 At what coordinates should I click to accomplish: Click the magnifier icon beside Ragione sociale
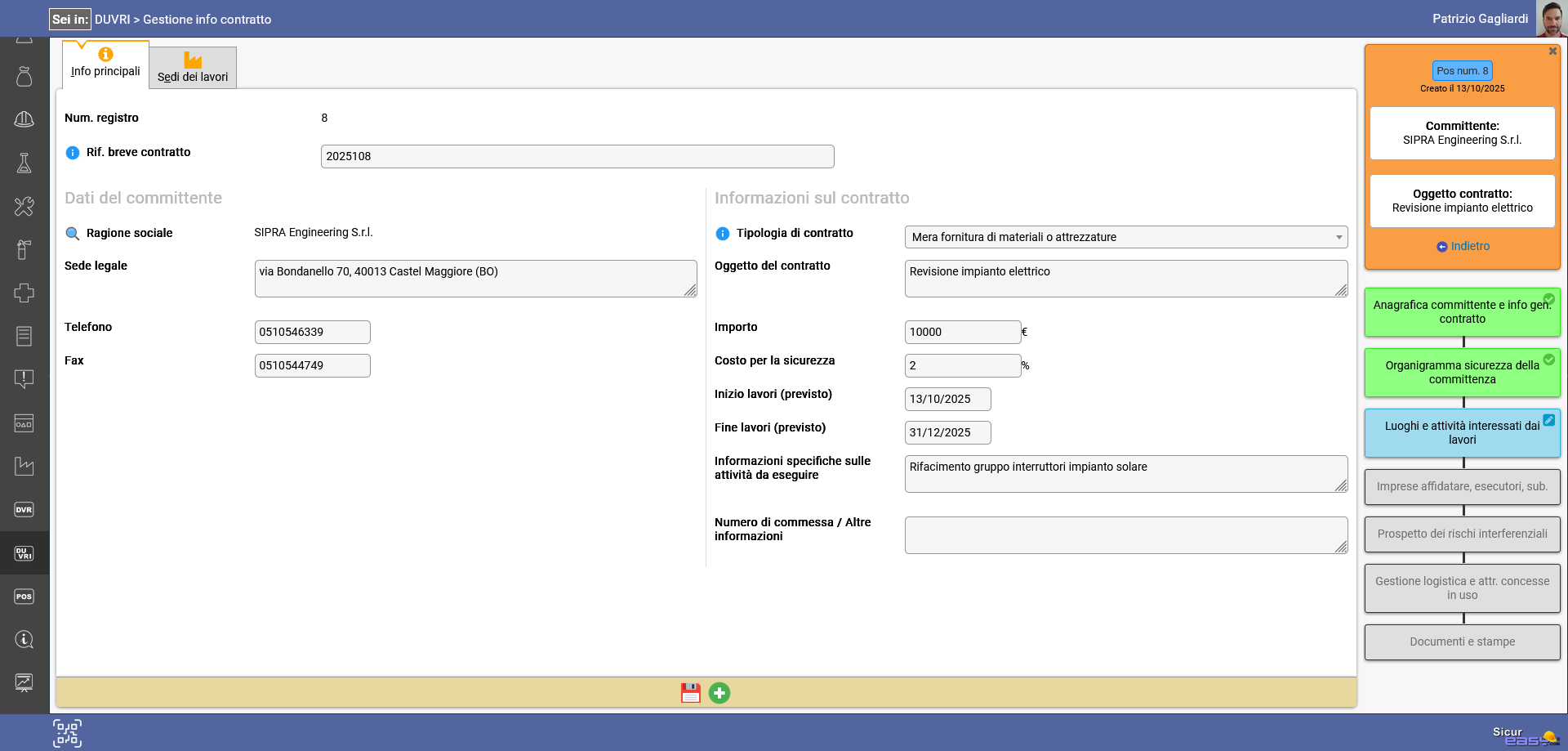coord(72,233)
